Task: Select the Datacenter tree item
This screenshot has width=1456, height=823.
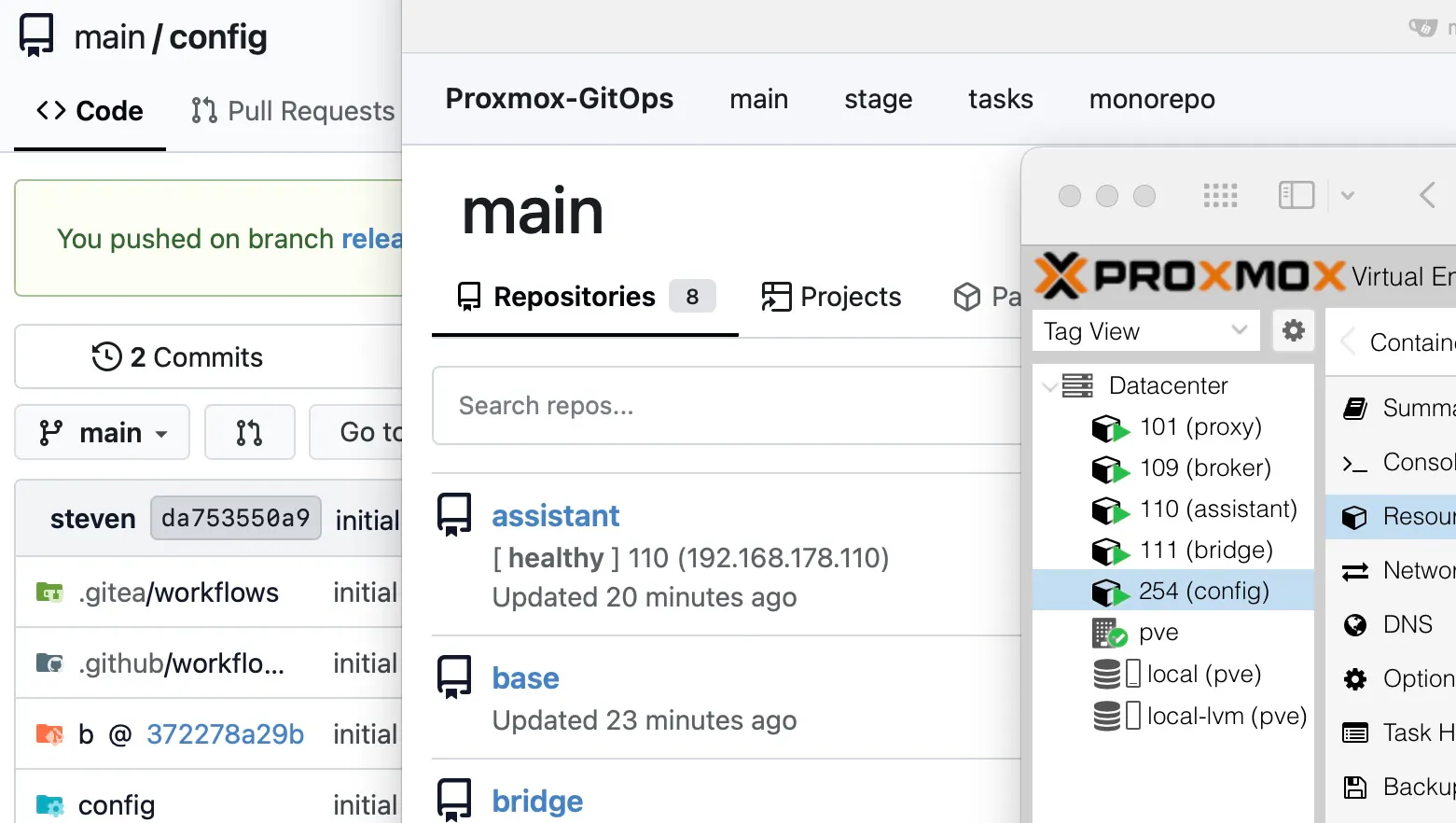Action: coord(1168,385)
